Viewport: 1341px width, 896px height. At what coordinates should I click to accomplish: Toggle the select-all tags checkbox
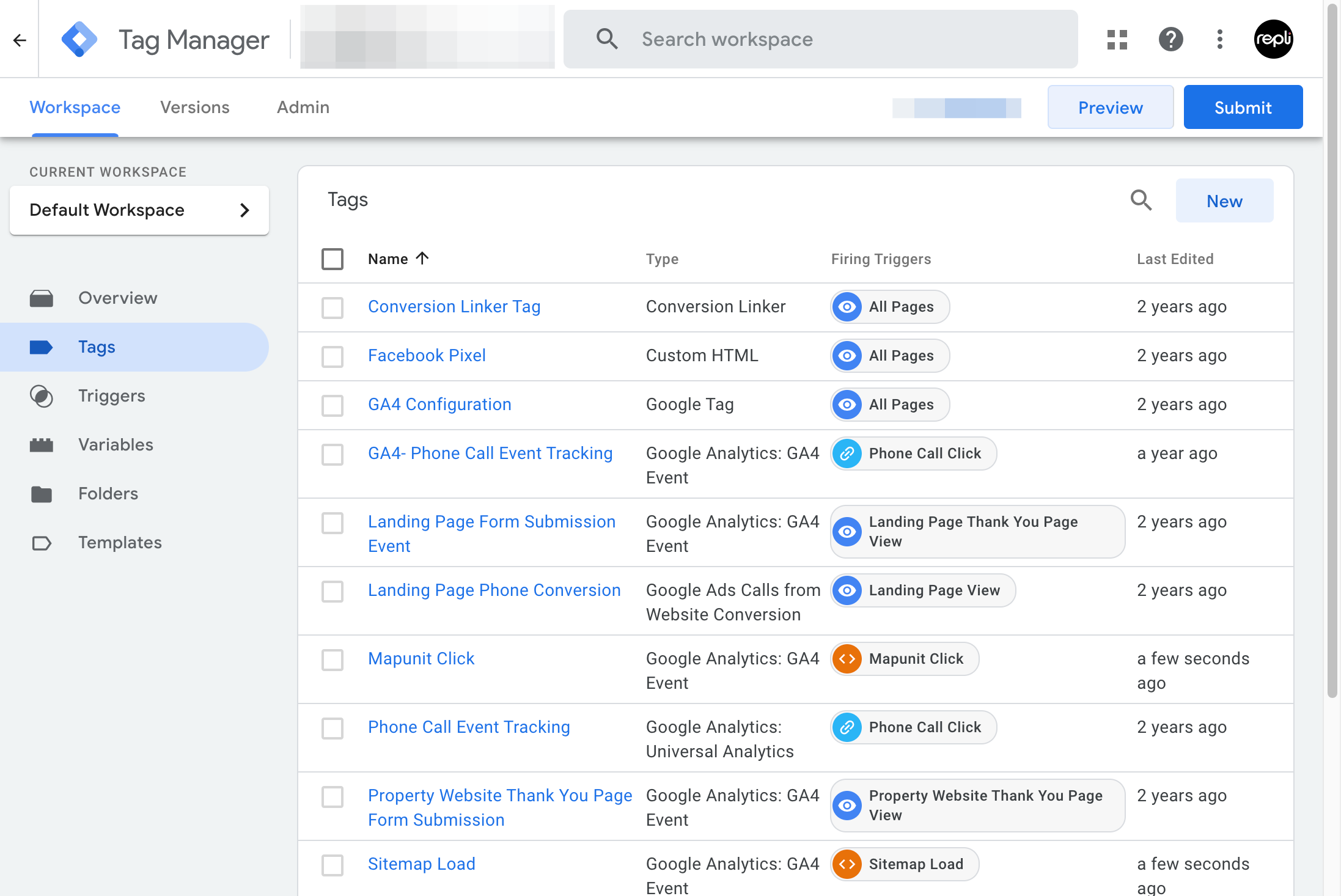pos(332,259)
